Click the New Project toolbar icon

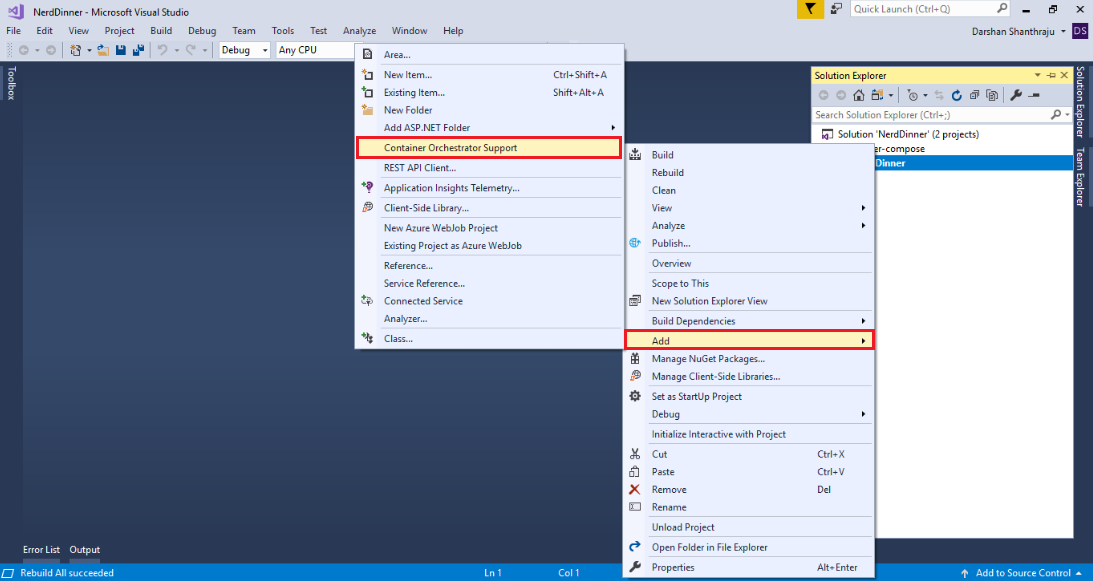coord(76,50)
